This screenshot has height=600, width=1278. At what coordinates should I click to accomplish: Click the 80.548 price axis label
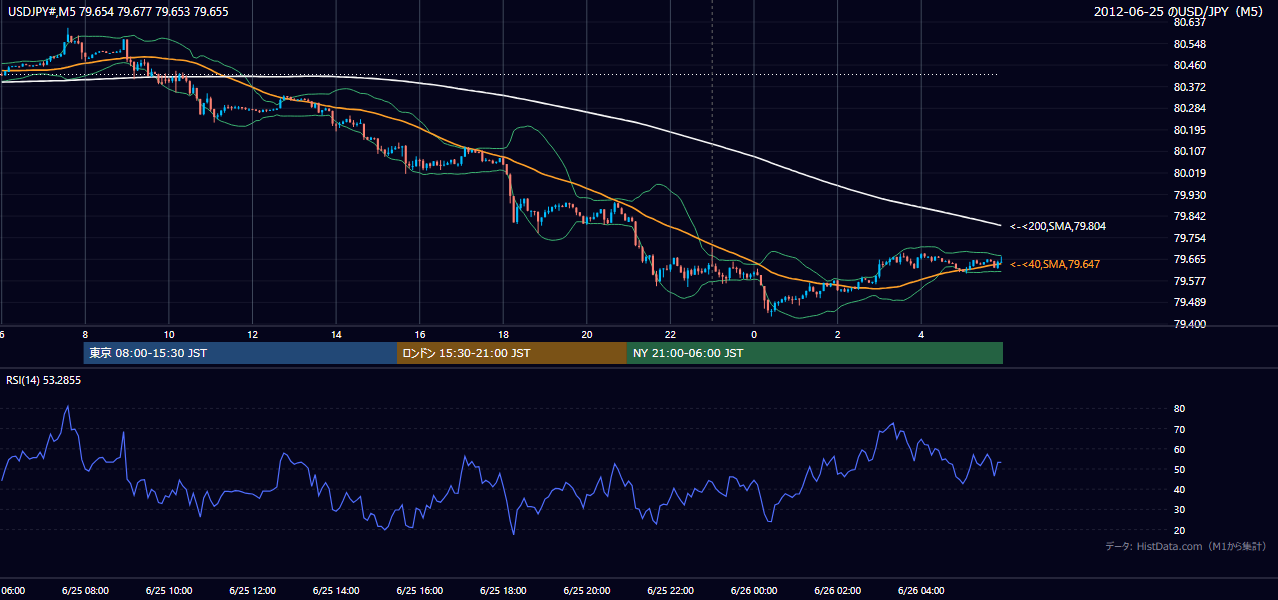1188,44
